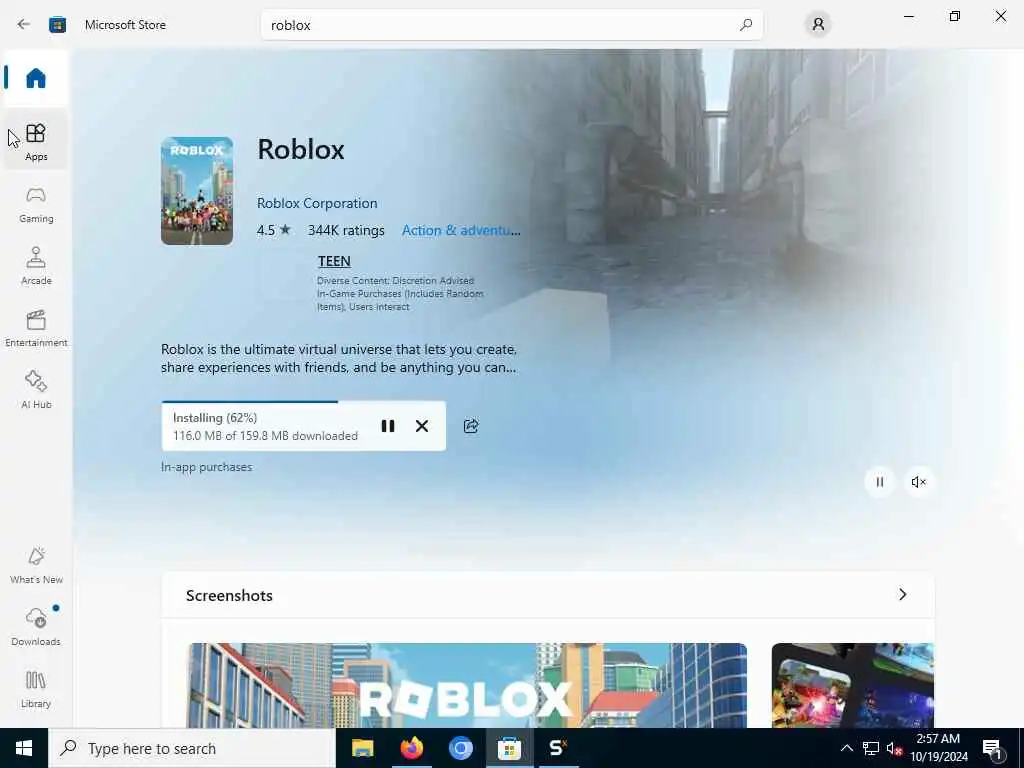This screenshot has width=1024, height=768.
Task: Open the Home tab in sidebar
Action: point(36,78)
